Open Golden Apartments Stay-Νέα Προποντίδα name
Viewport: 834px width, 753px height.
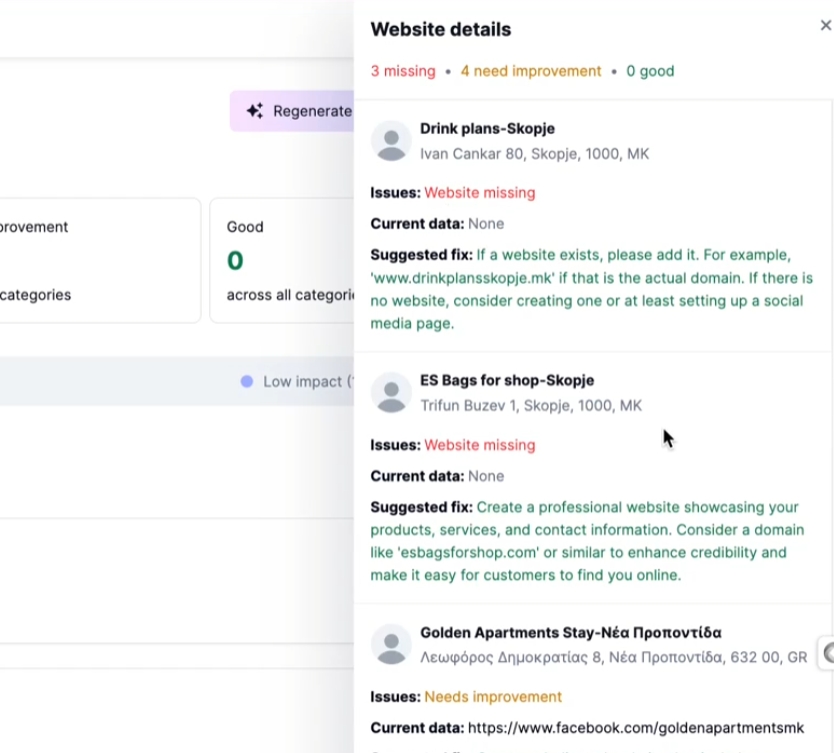tap(571, 633)
